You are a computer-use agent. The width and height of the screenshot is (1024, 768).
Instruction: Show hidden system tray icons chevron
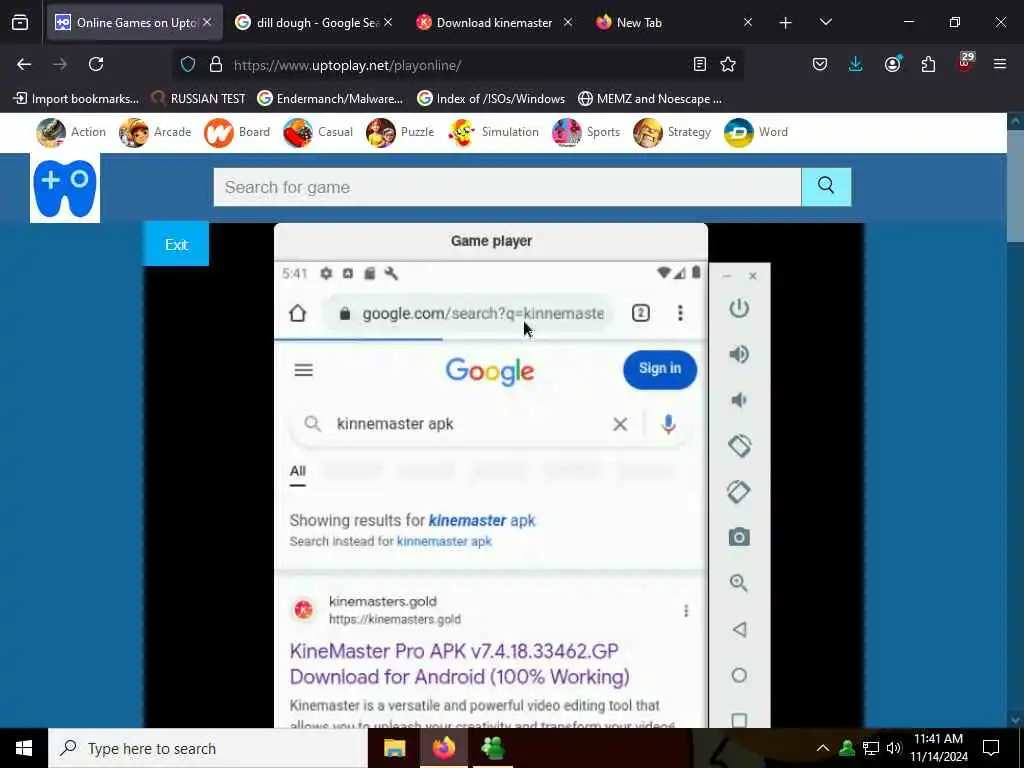pos(822,748)
